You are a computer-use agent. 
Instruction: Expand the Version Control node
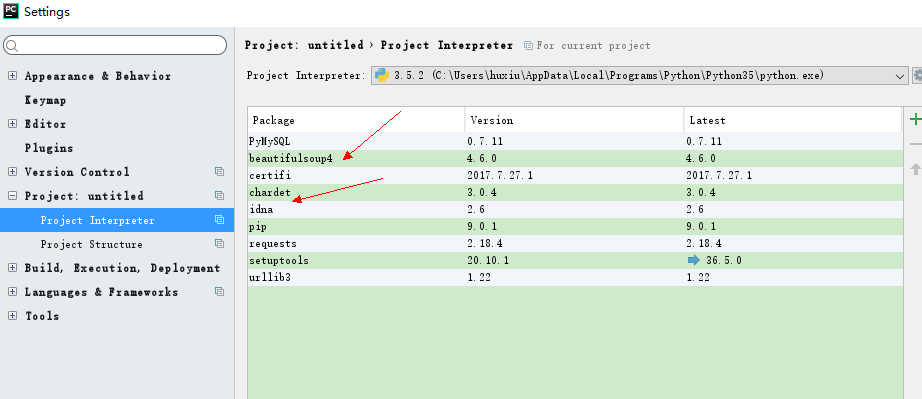pyautogui.click(x=12, y=172)
